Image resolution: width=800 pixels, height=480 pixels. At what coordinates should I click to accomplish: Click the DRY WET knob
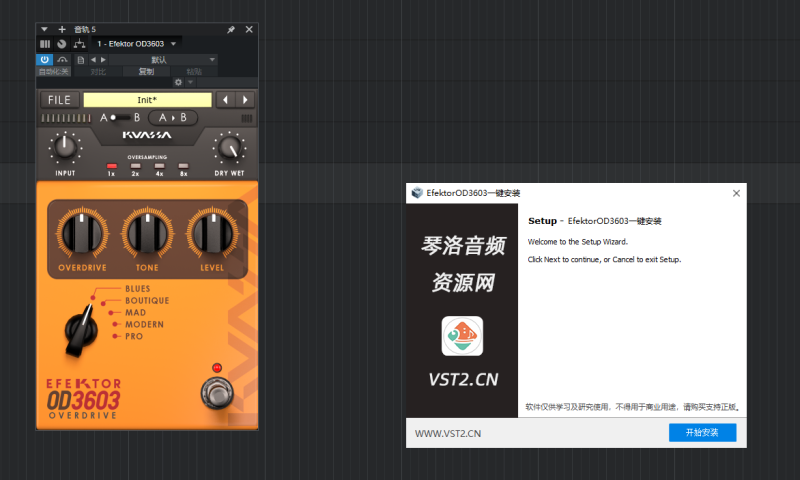(229, 148)
